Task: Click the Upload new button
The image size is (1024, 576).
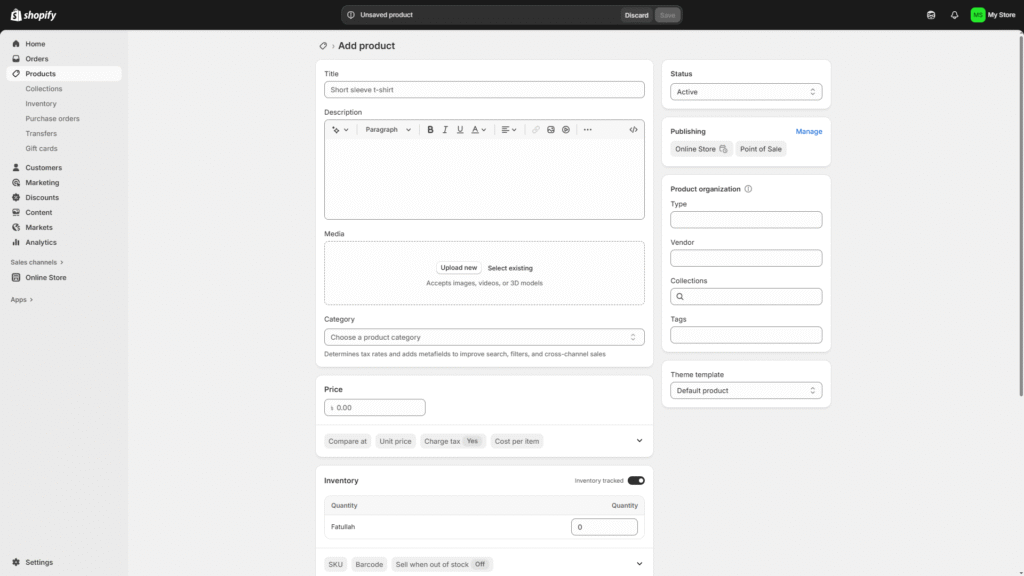Action: tap(459, 268)
